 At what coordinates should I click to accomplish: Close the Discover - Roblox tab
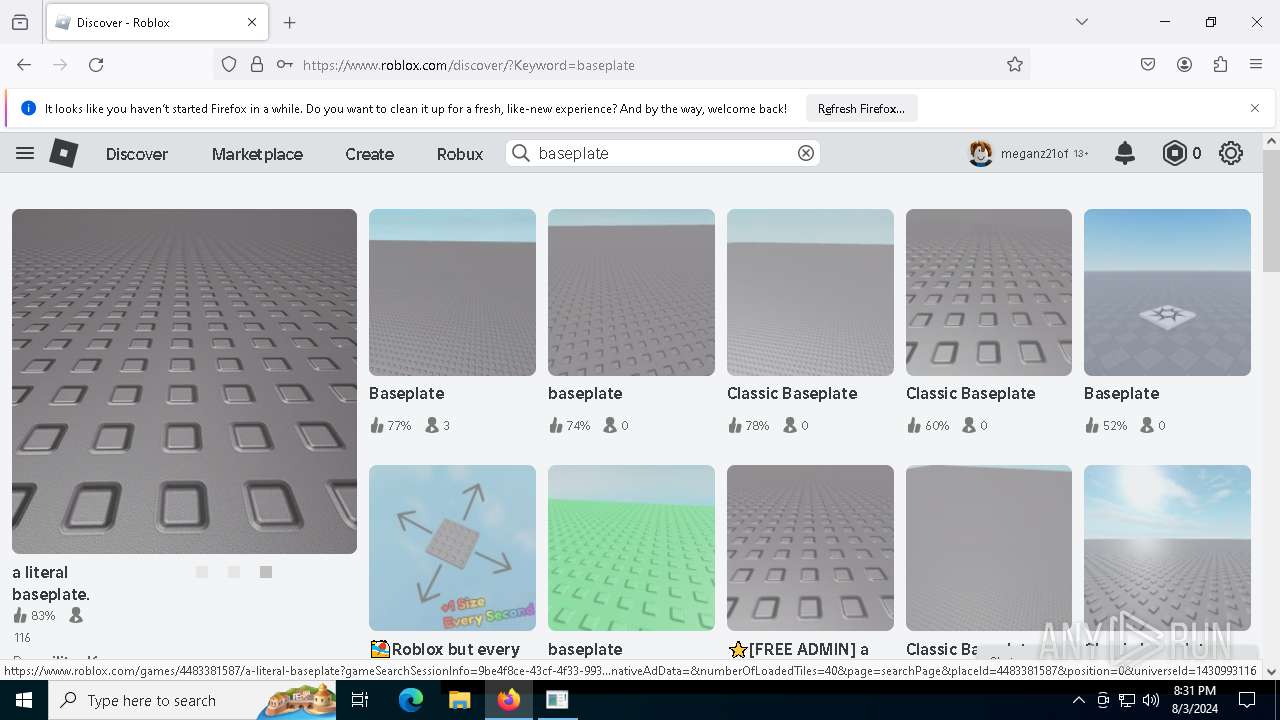coord(252,22)
